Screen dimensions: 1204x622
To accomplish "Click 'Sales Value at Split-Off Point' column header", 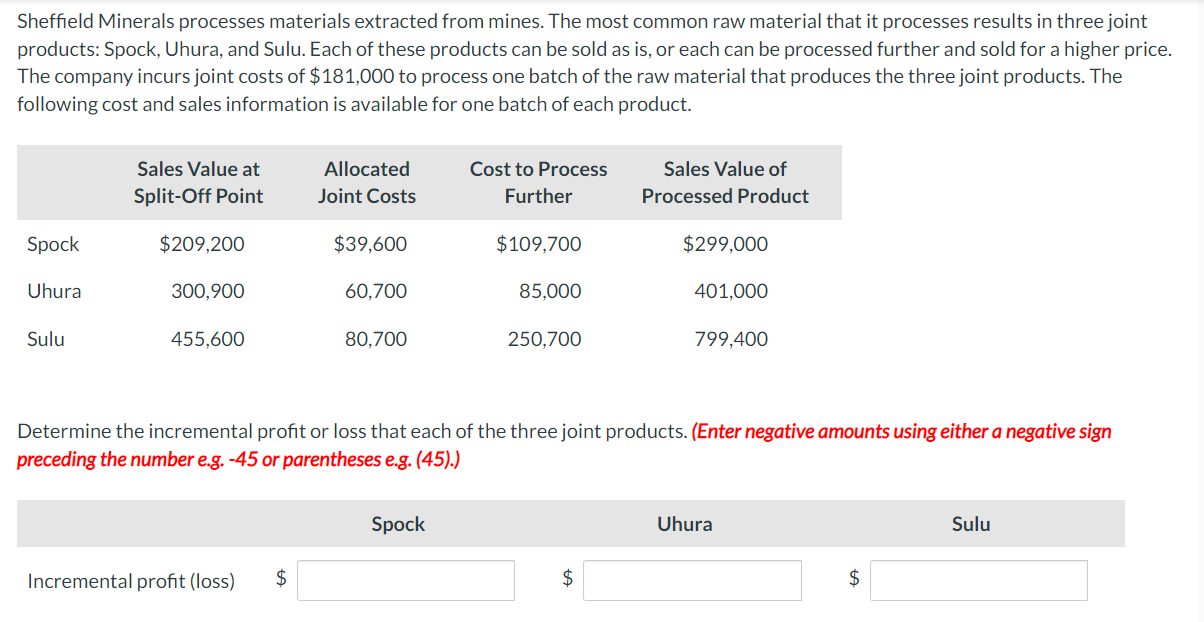I will point(199,183).
